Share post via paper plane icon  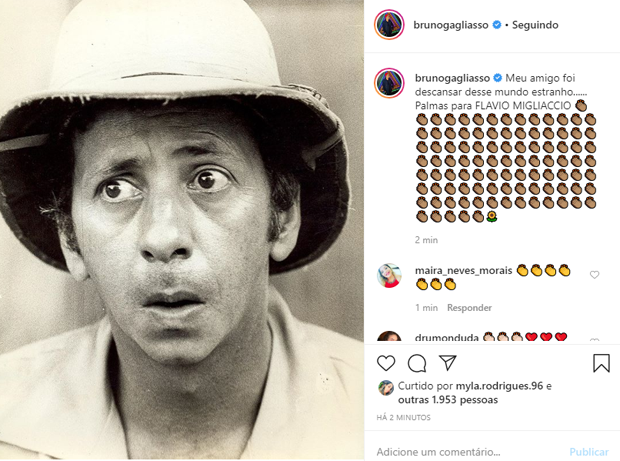(448, 363)
